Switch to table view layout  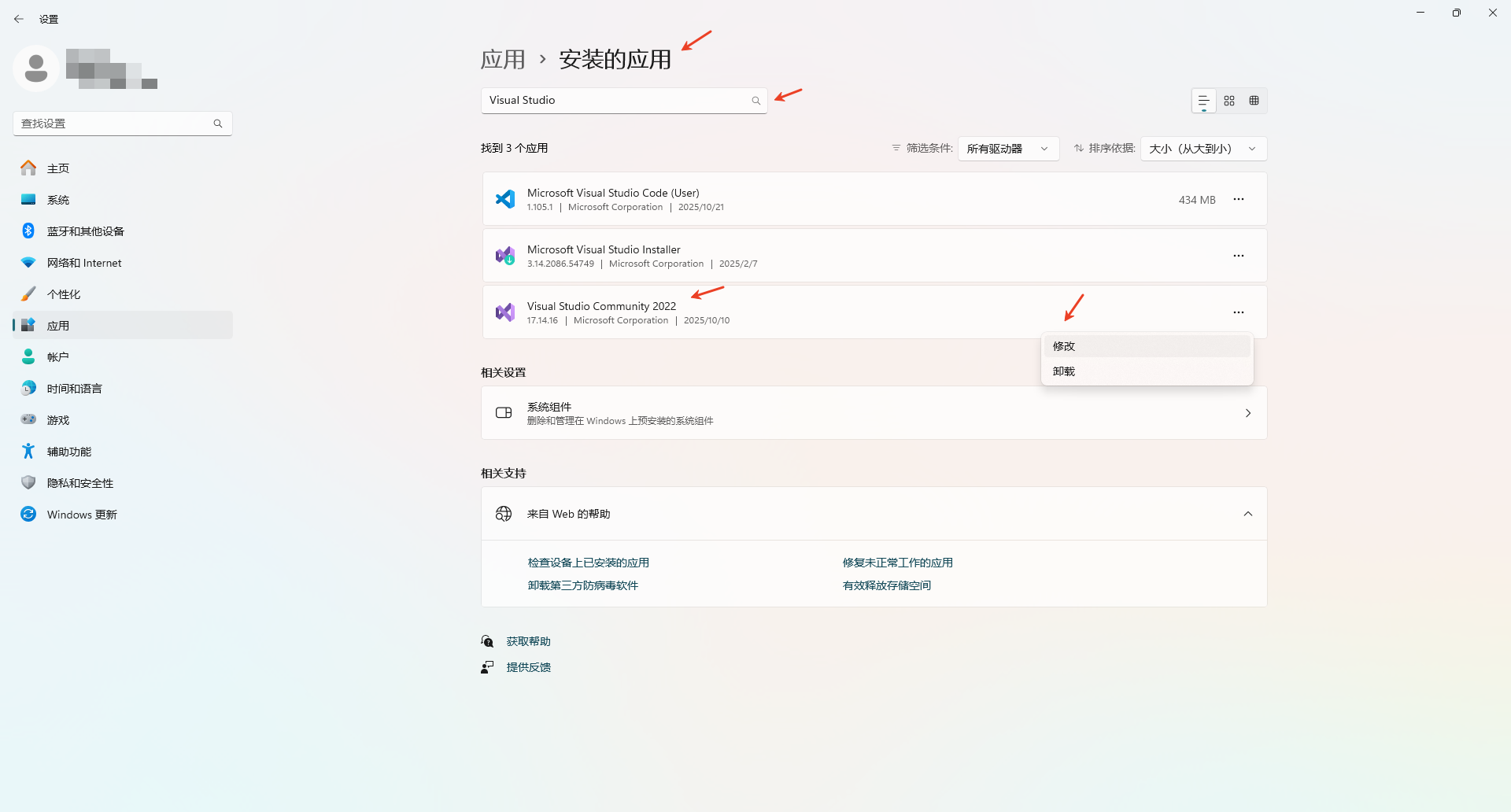point(1254,101)
